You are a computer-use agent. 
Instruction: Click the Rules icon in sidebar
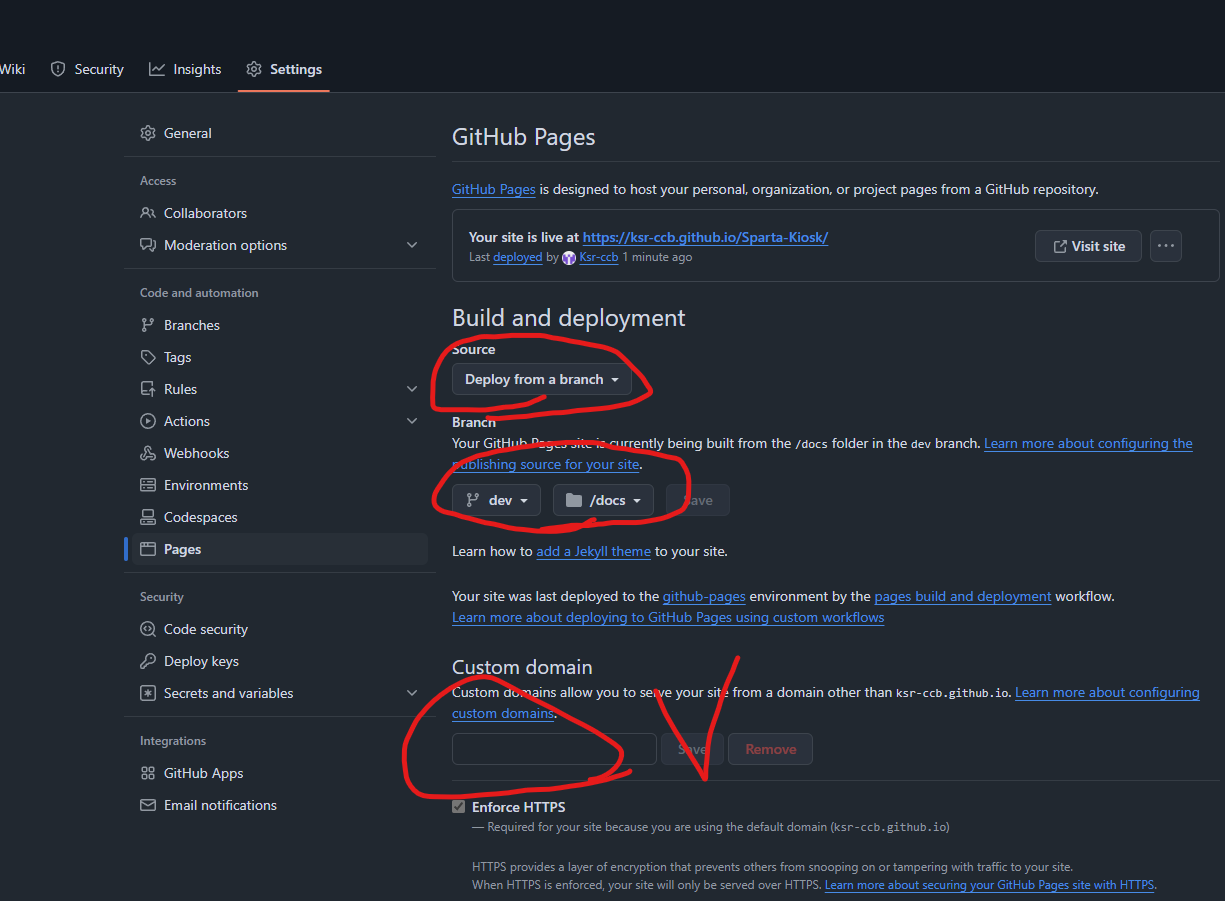point(148,389)
